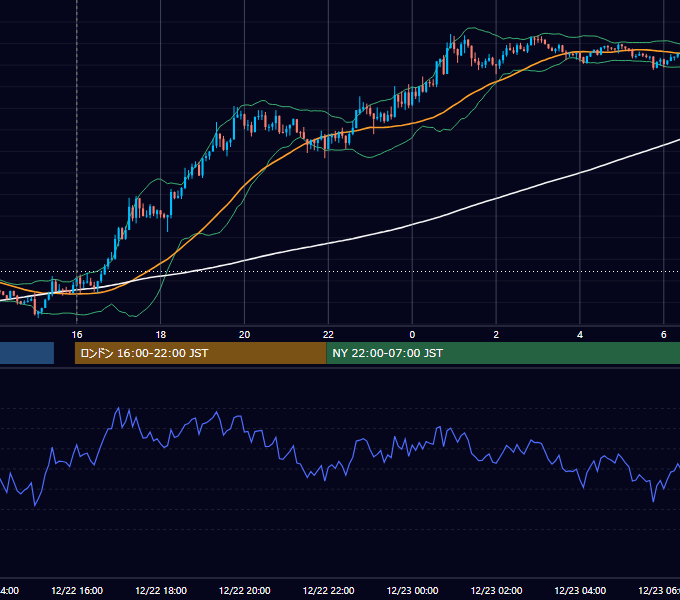Click the hour label 2 on the upper time axis
The width and height of the screenshot is (680, 600).
click(x=496, y=335)
